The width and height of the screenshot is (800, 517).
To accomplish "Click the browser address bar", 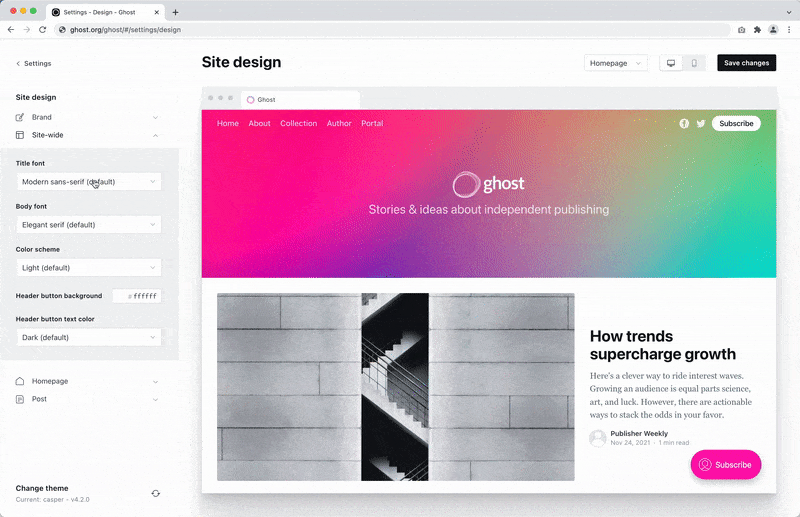I will pos(392,30).
